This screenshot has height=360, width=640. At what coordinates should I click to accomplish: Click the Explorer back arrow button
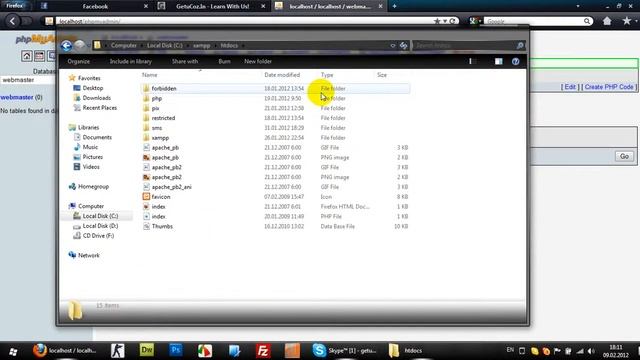tap(66, 45)
